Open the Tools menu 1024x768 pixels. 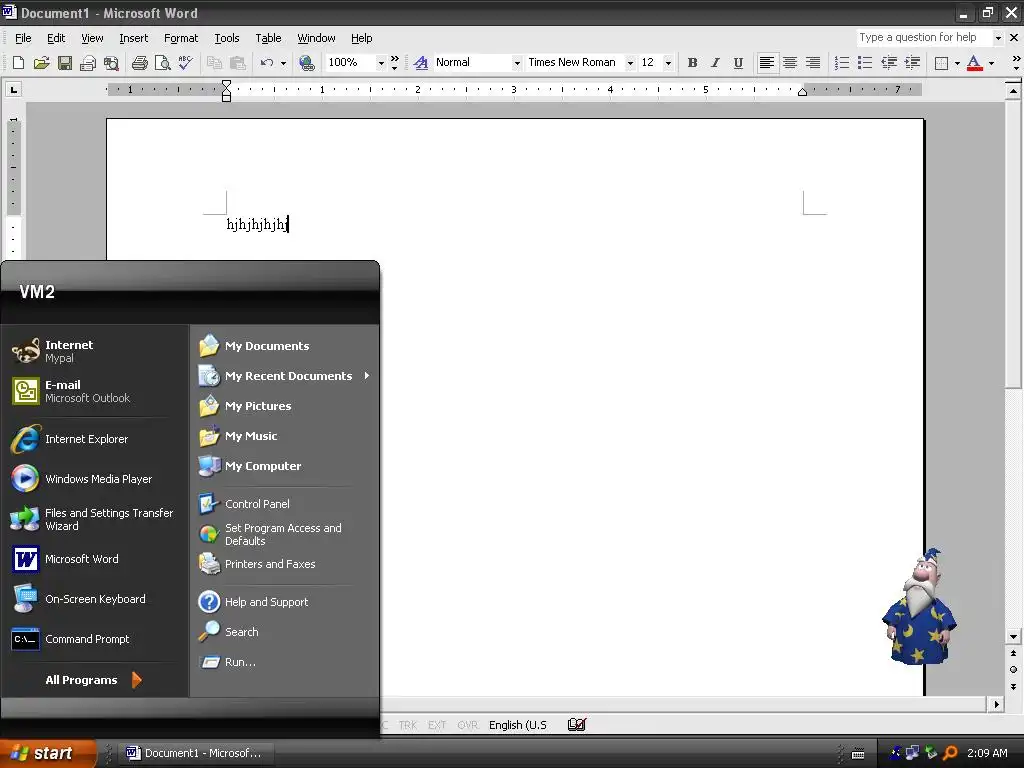227,38
